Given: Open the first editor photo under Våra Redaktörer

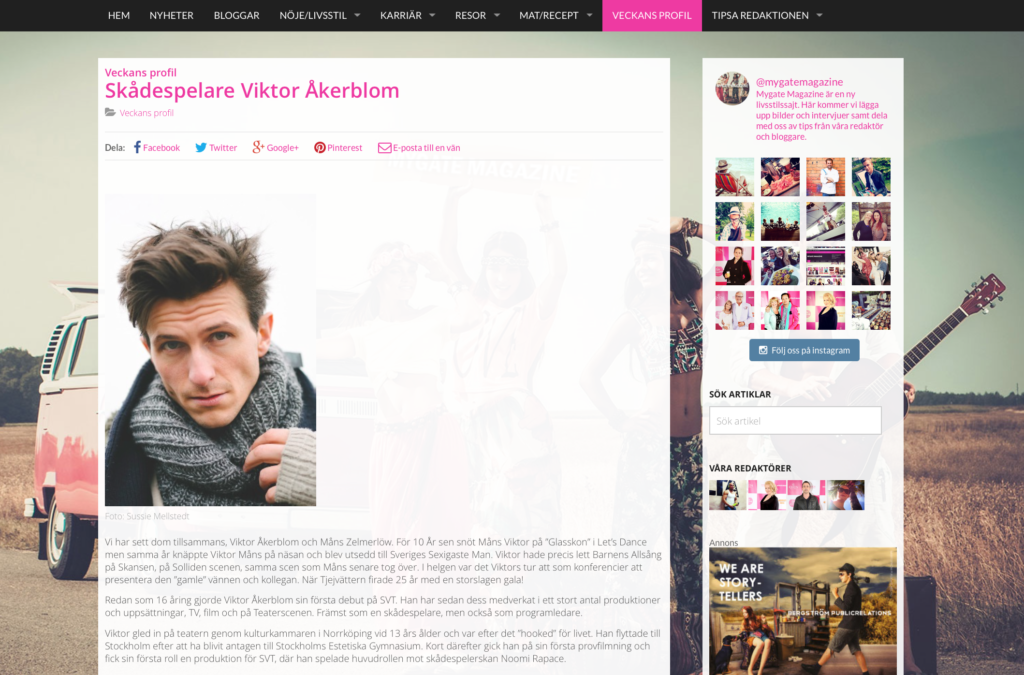Looking at the screenshot, I should 728,495.
